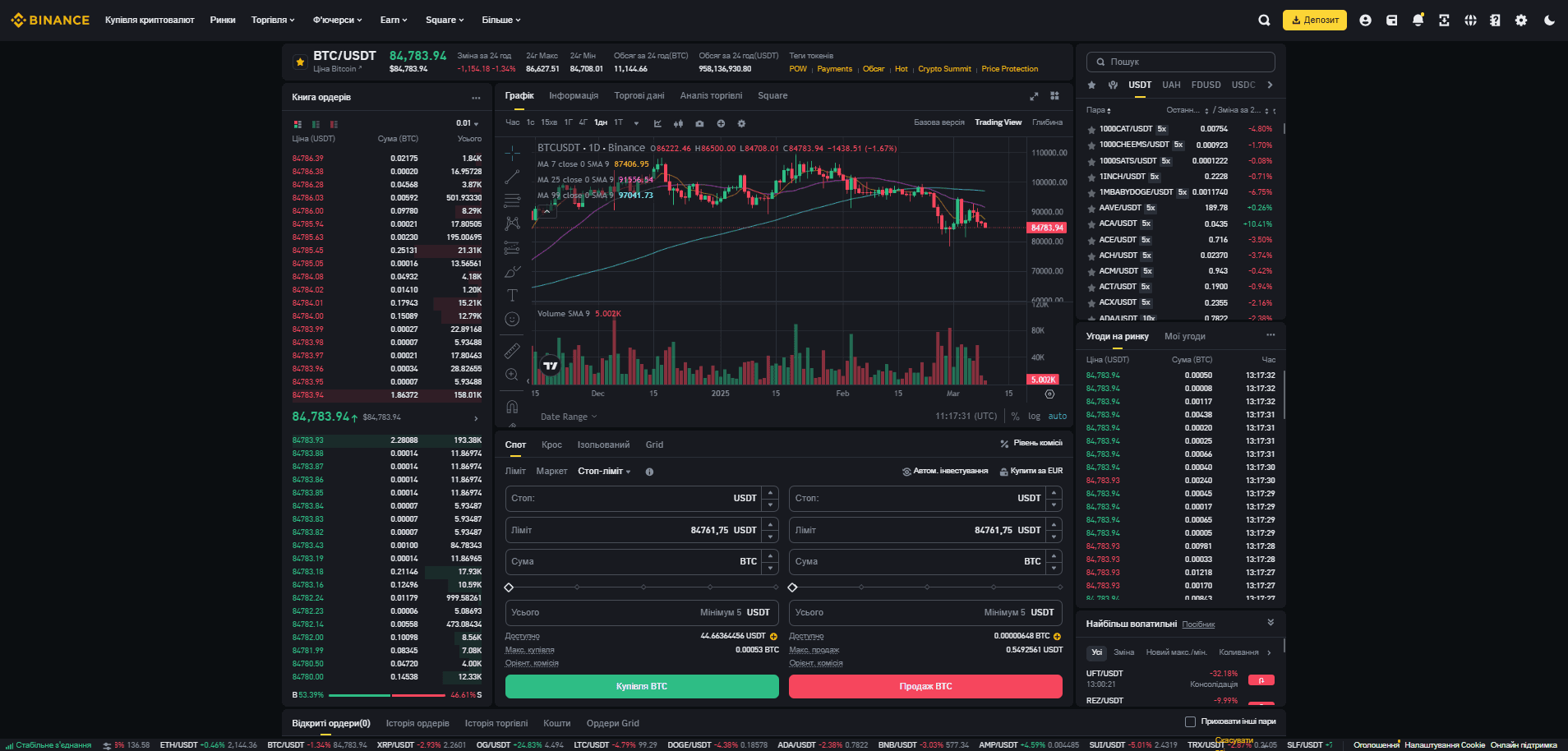The width and height of the screenshot is (1568, 751).
Task: Show only buy orders view icon
Action: tap(316, 124)
